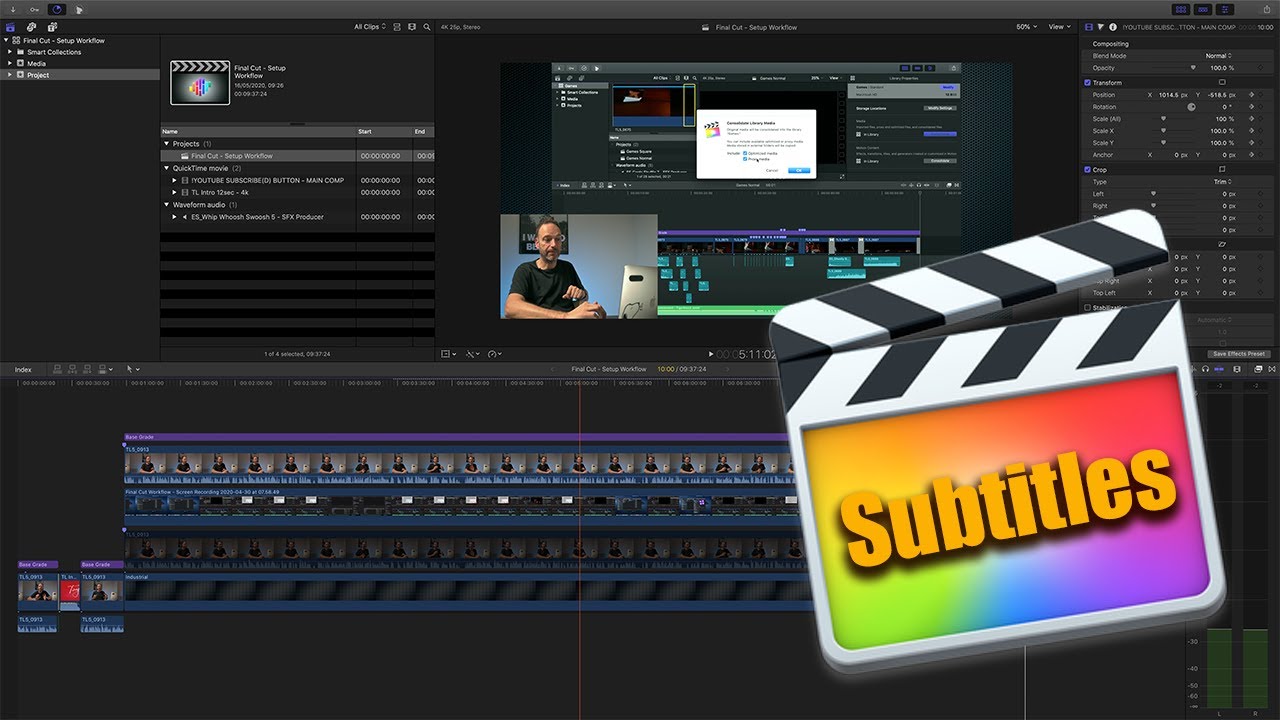Image resolution: width=1280 pixels, height=720 pixels.
Task: Click the connect clip edit icon
Action: (58, 369)
